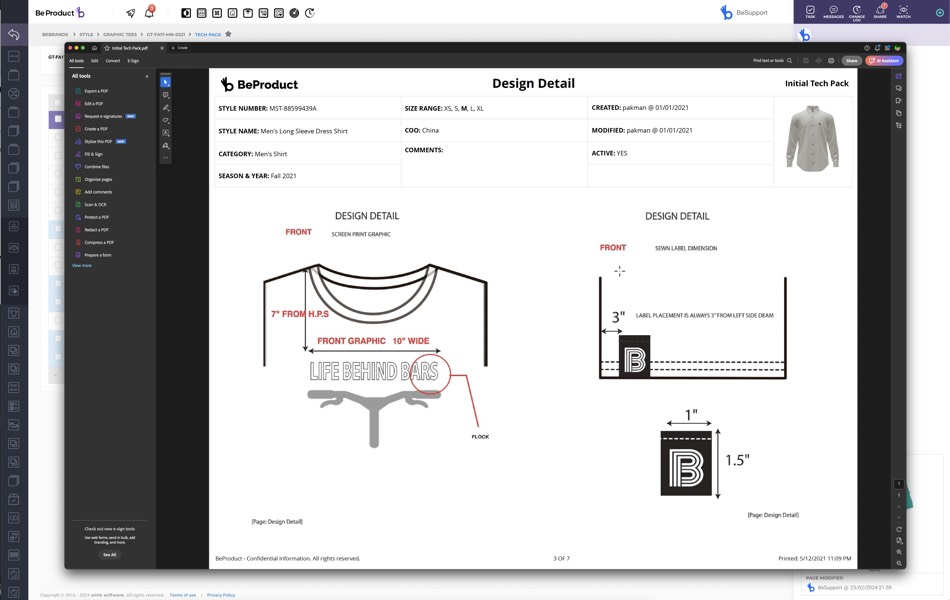Open the Acrobat notifications bell
This screenshot has width=950, height=600.
click(877, 48)
